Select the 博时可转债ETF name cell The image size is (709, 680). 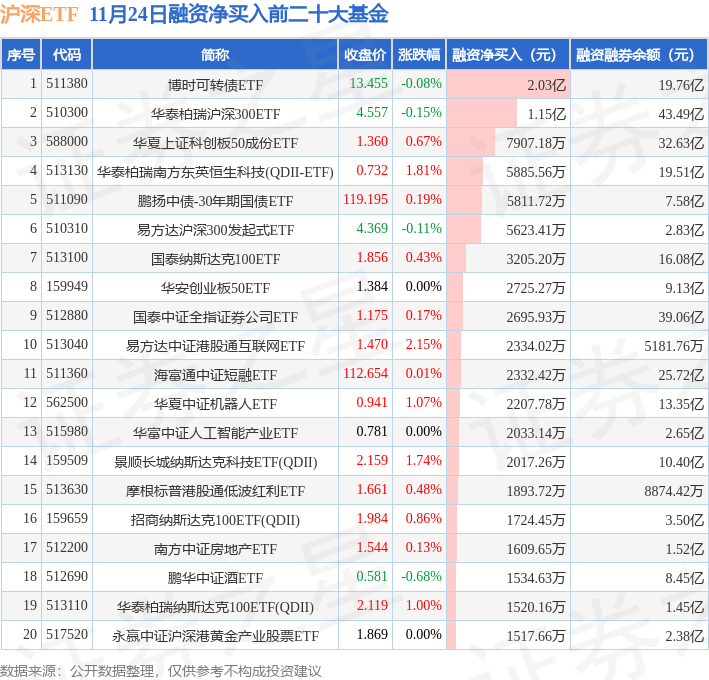pyautogui.click(x=215, y=85)
